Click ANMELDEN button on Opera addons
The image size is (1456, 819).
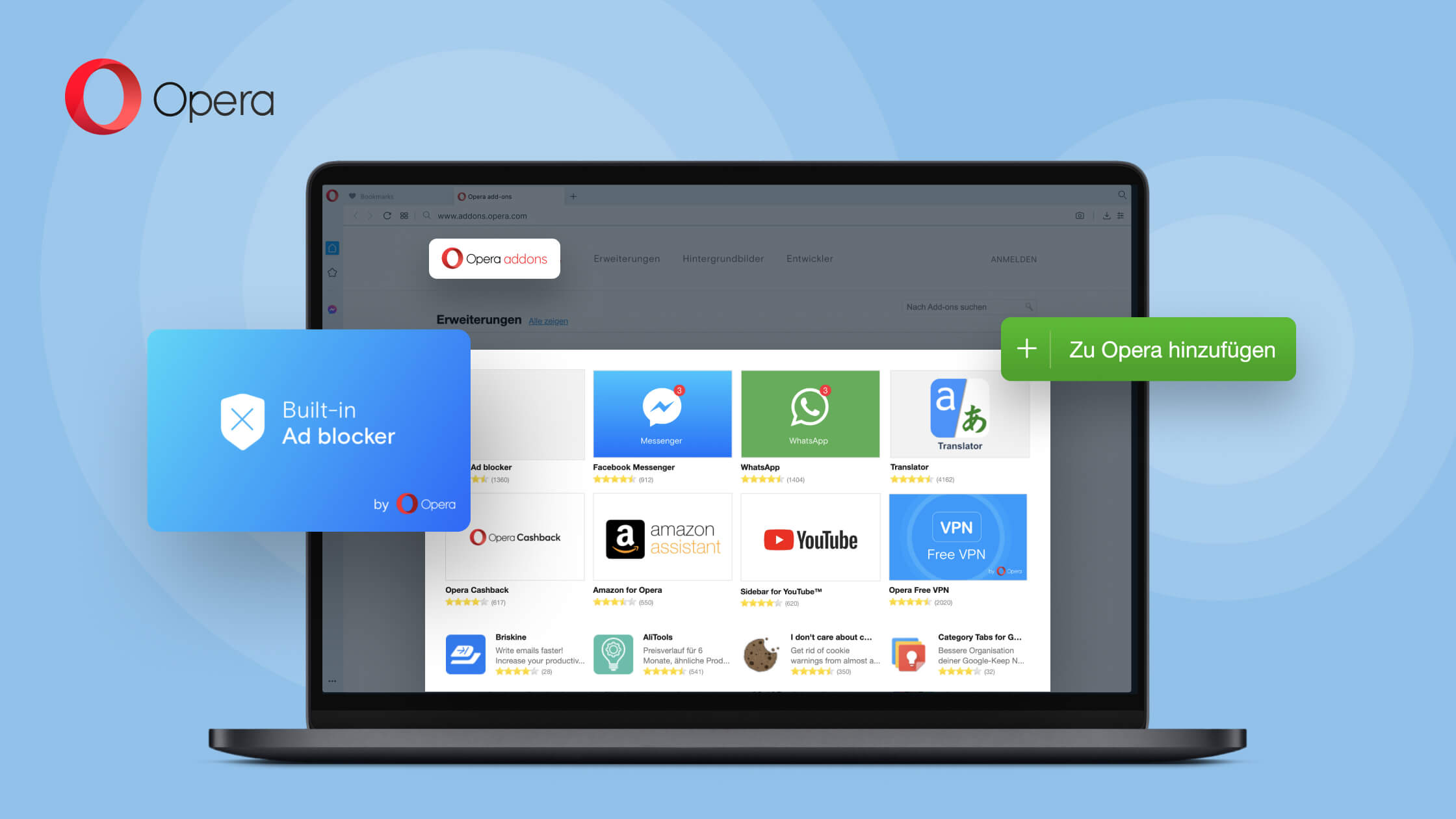[x=1013, y=259]
